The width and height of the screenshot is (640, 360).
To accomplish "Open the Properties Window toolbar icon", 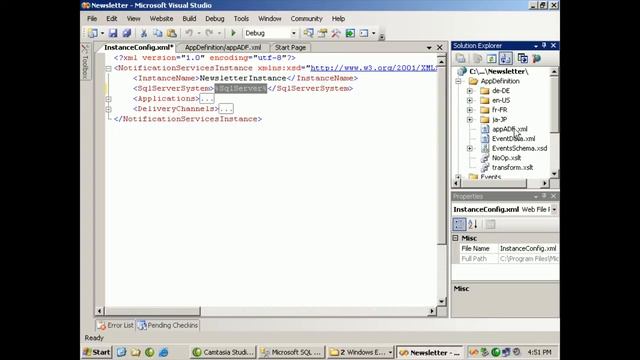I will 322,33.
